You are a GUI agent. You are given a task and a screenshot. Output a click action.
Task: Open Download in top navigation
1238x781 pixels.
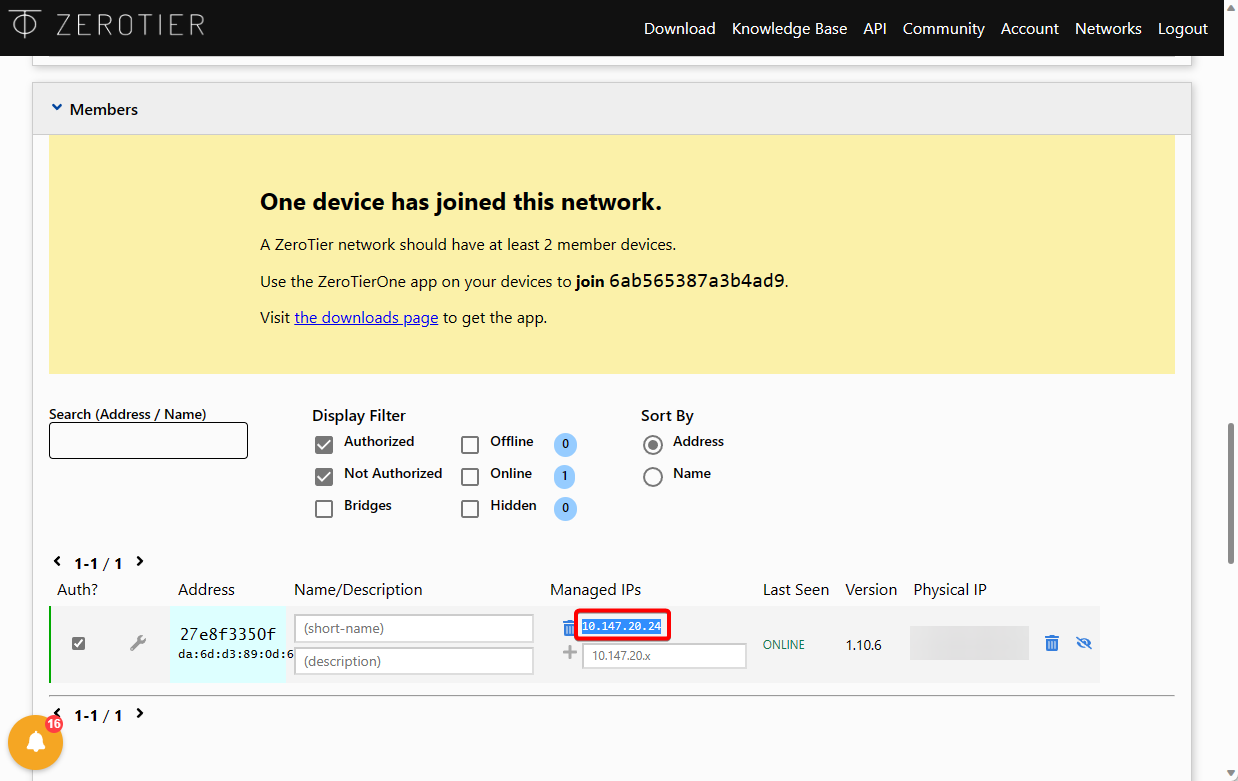(680, 28)
